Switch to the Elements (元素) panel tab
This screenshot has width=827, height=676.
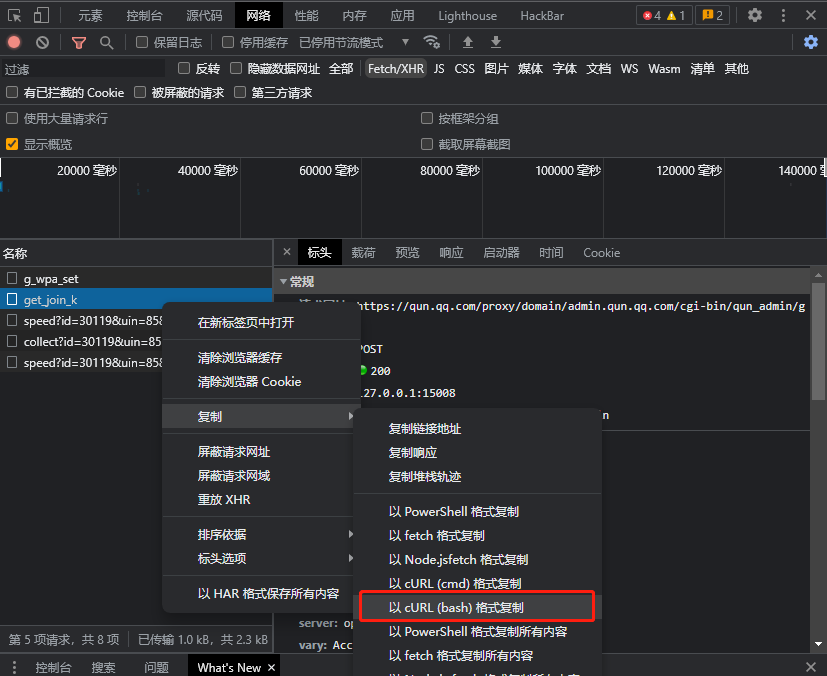click(x=90, y=16)
